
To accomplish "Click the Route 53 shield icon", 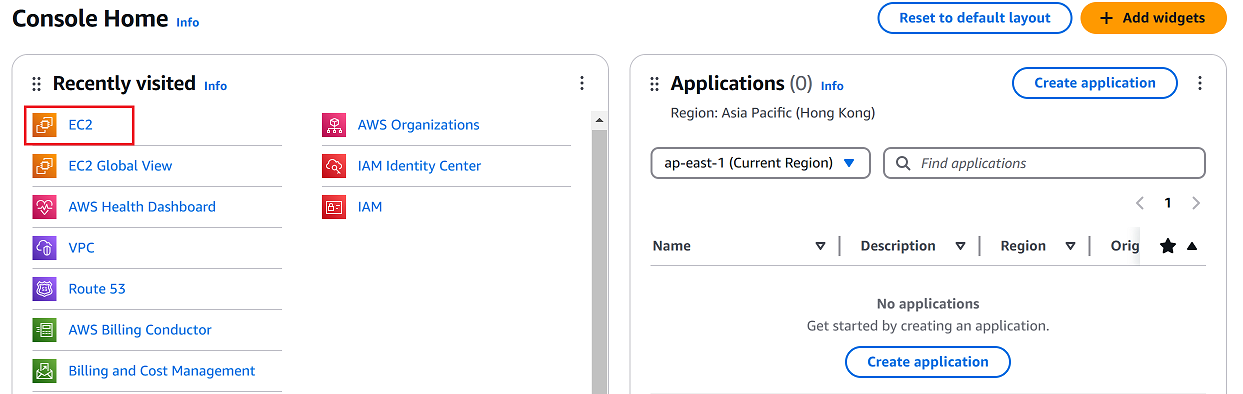I will tap(44, 289).
